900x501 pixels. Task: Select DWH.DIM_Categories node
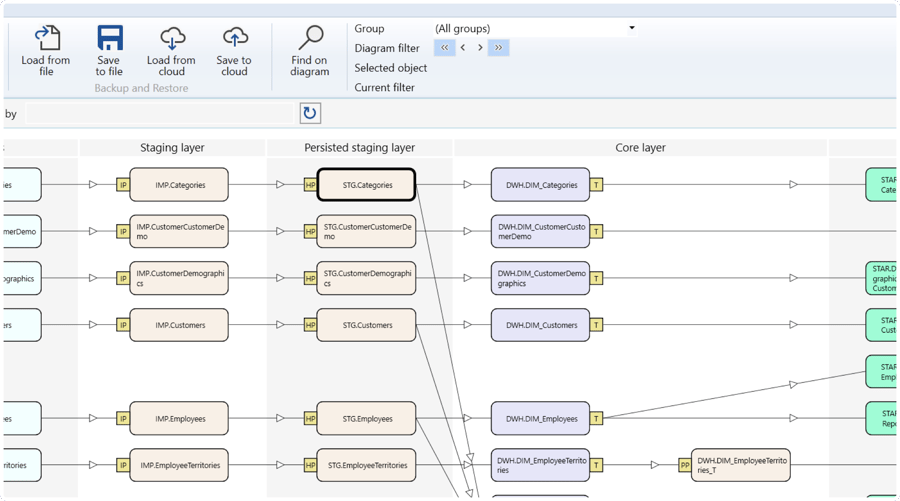tap(540, 185)
